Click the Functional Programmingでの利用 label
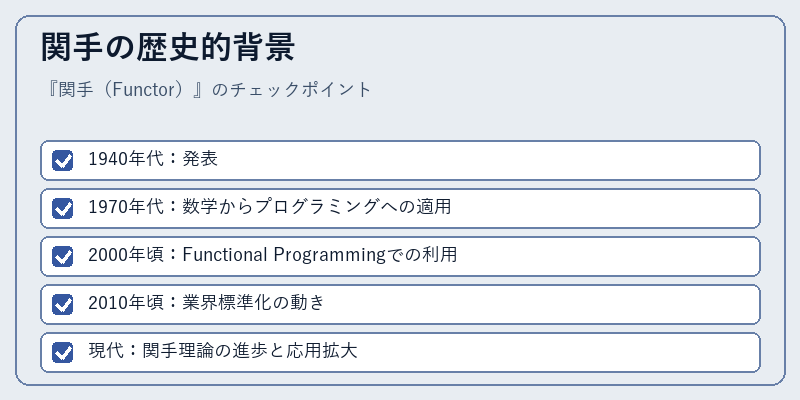Viewport: 800px width, 400px height. [319, 255]
